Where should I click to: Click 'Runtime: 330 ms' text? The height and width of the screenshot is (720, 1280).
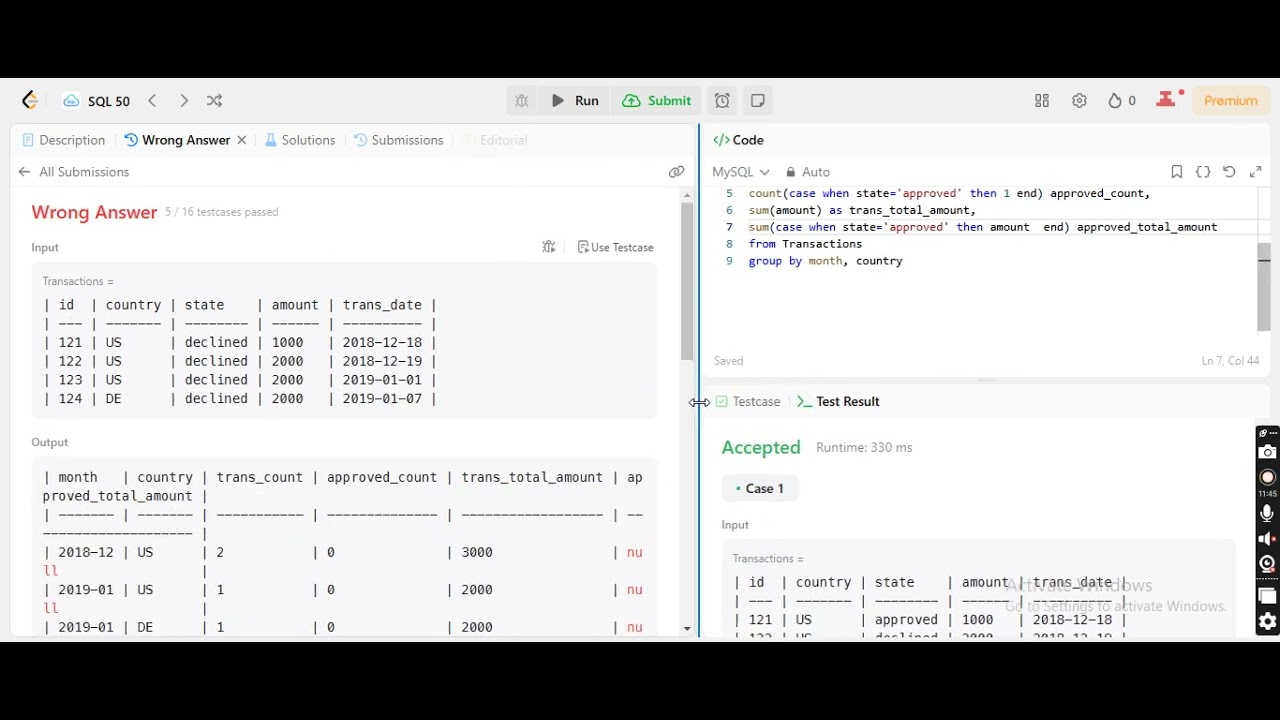click(864, 447)
